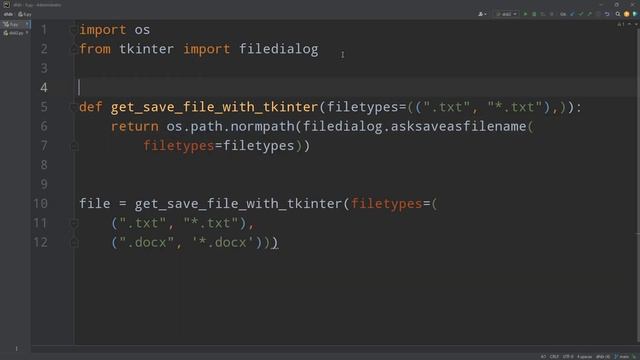Click the Git push arrow icon
The height and width of the screenshot is (360, 640).
click(x=589, y=14)
